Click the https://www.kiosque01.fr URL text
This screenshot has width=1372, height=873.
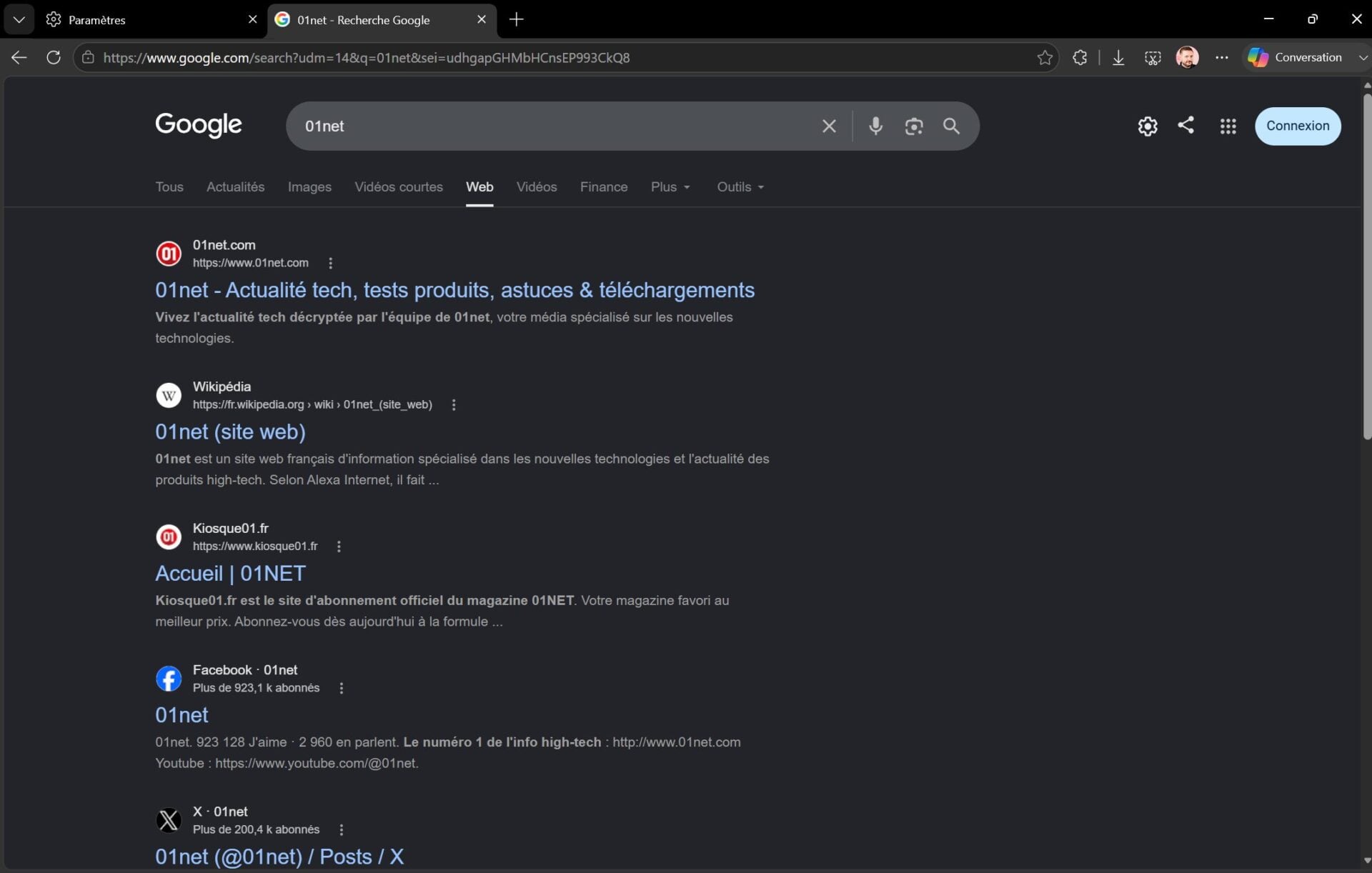tap(255, 547)
